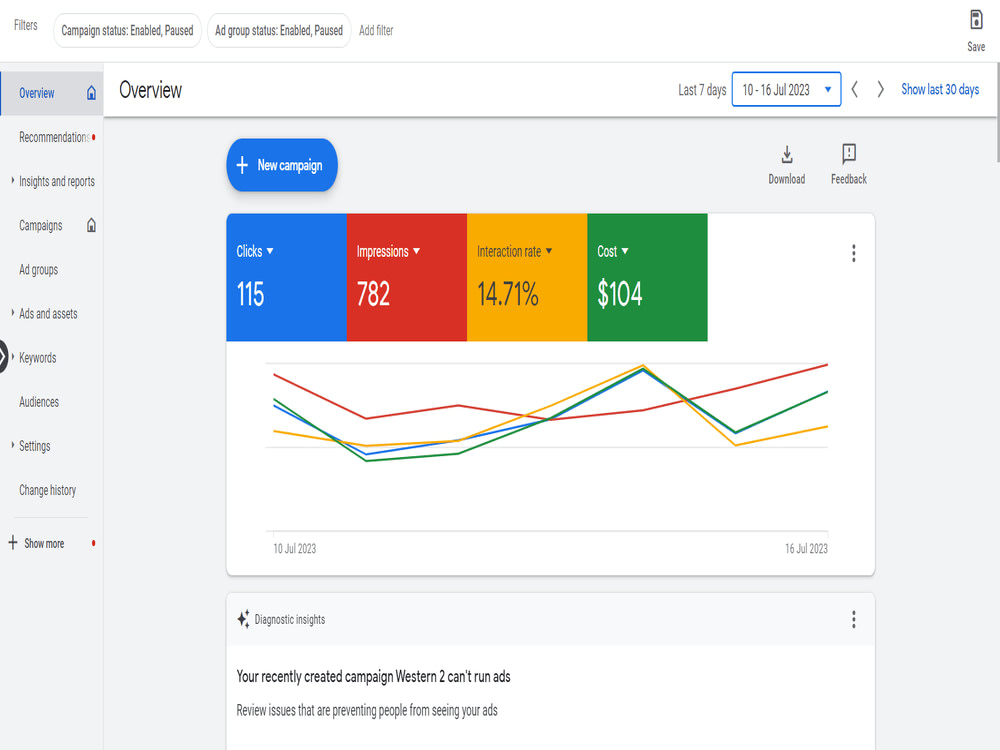The width and height of the screenshot is (1000, 750).
Task: Click the Filters label
Action: point(26,25)
